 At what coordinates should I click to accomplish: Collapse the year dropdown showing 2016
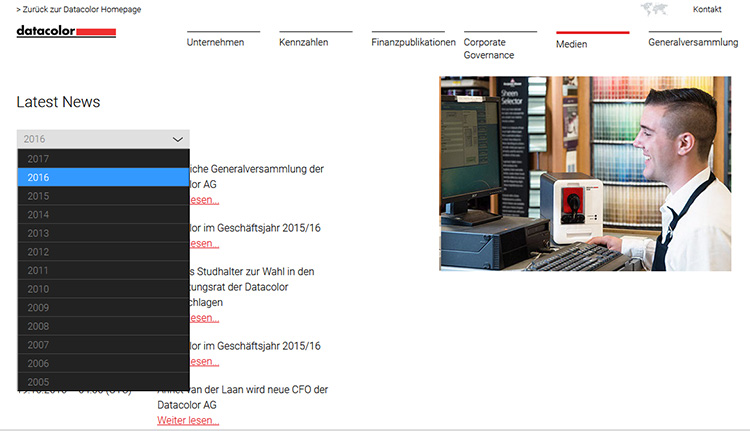tap(103, 139)
